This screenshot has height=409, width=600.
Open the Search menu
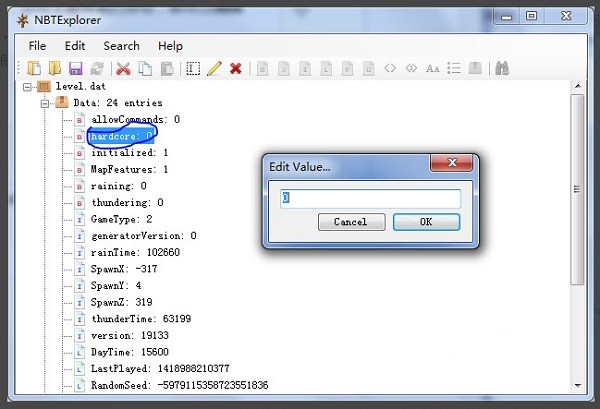pos(121,46)
